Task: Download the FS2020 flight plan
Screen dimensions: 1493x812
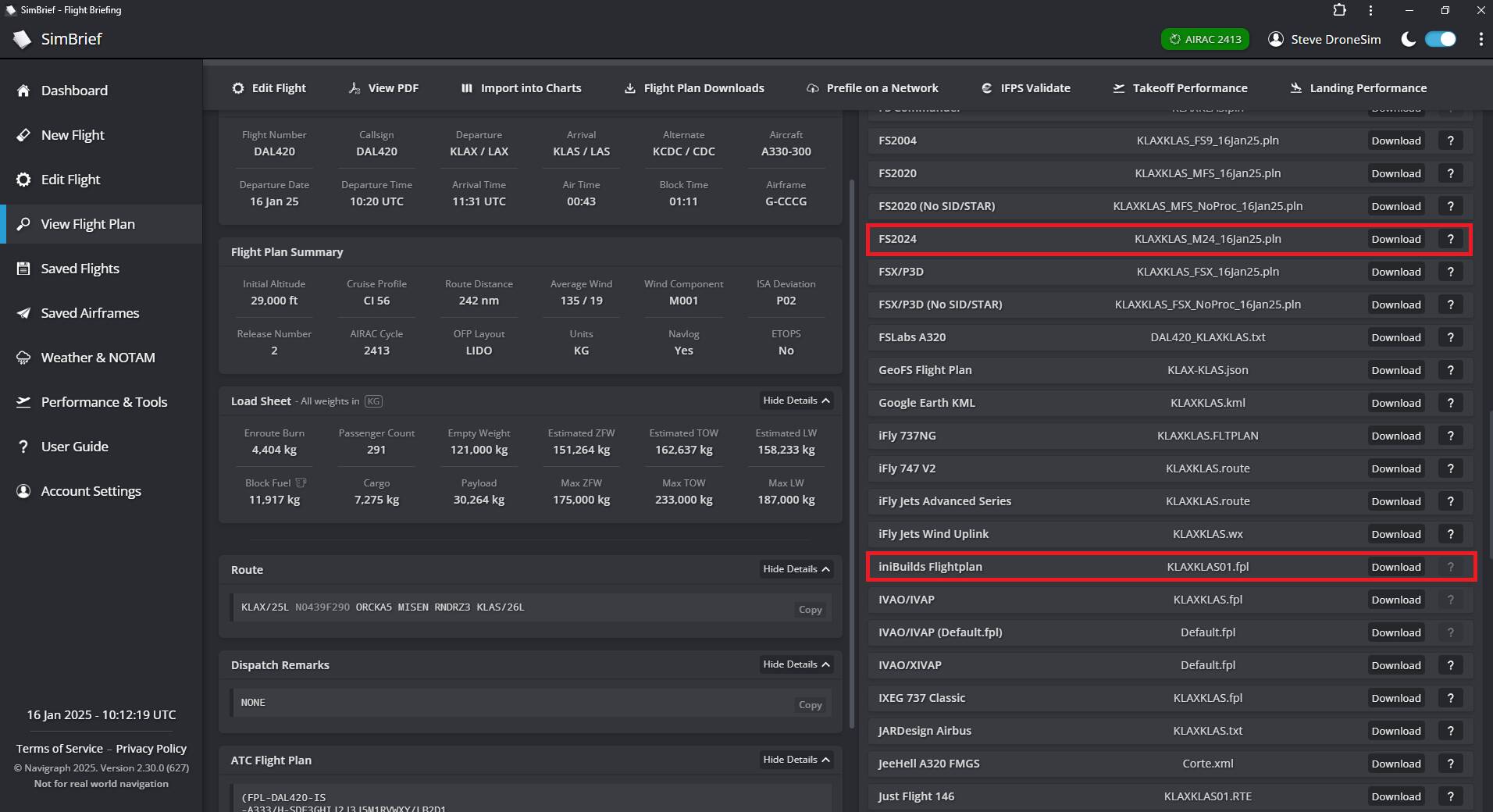Action: point(1395,173)
